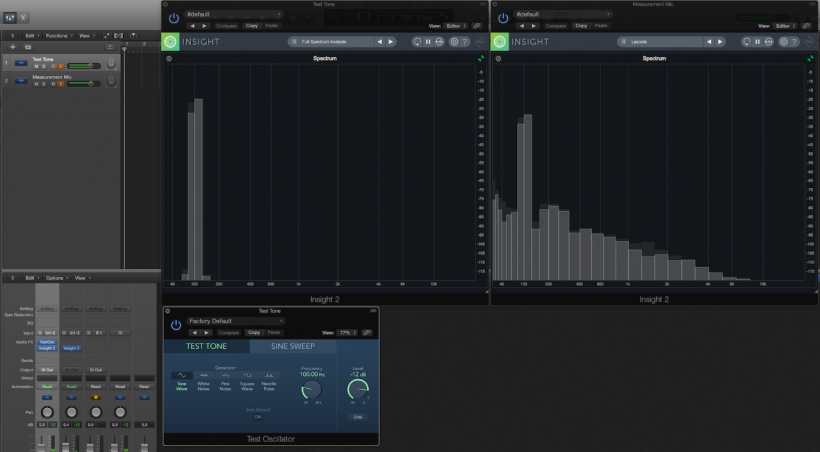
Task: Open help in left Insight plugin
Action: (465, 42)
